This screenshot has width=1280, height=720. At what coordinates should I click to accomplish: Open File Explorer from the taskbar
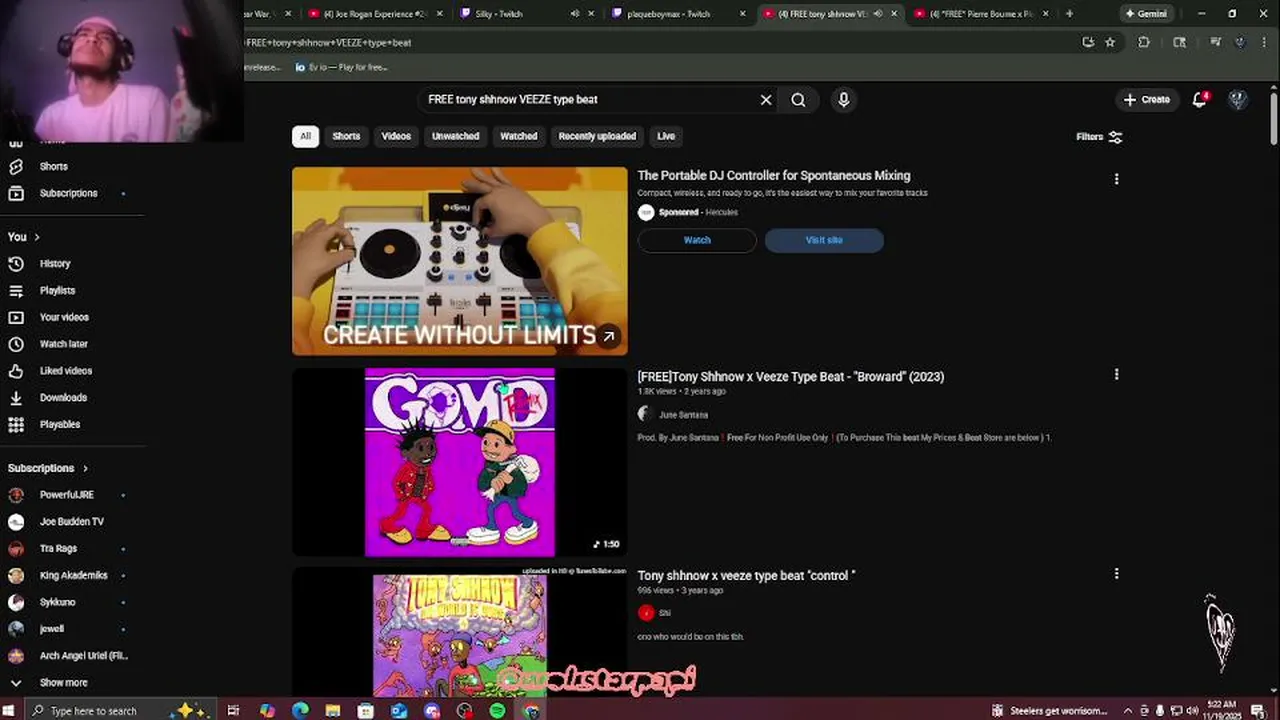coord(333,711)
